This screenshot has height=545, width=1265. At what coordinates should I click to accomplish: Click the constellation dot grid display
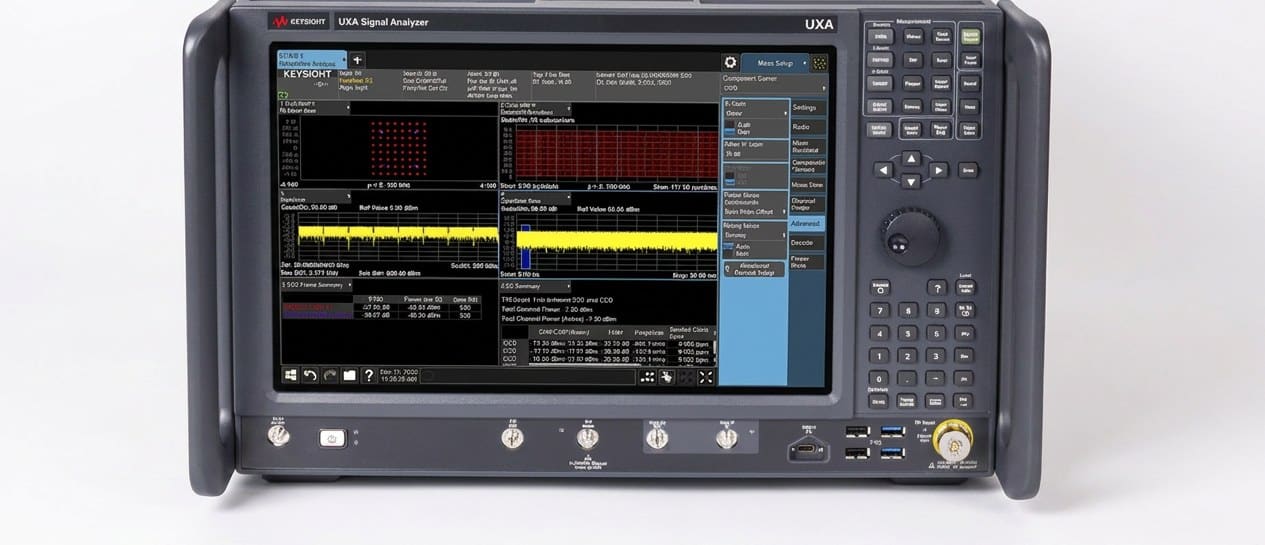[x=399, y=147]
